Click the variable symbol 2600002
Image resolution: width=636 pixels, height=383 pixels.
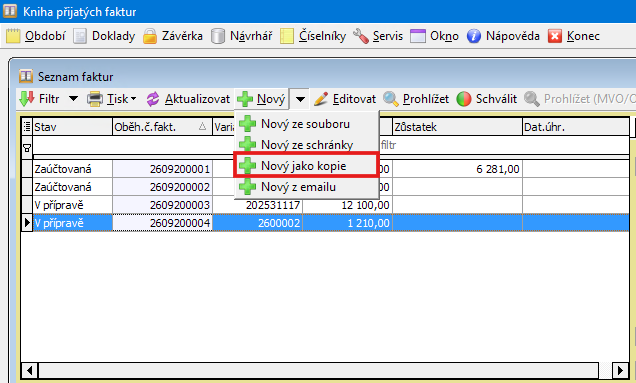(279, 223)
